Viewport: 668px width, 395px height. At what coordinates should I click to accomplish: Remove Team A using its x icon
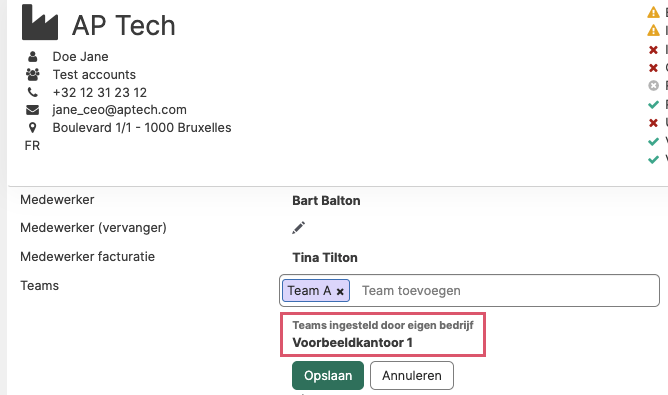click(340, 291)
